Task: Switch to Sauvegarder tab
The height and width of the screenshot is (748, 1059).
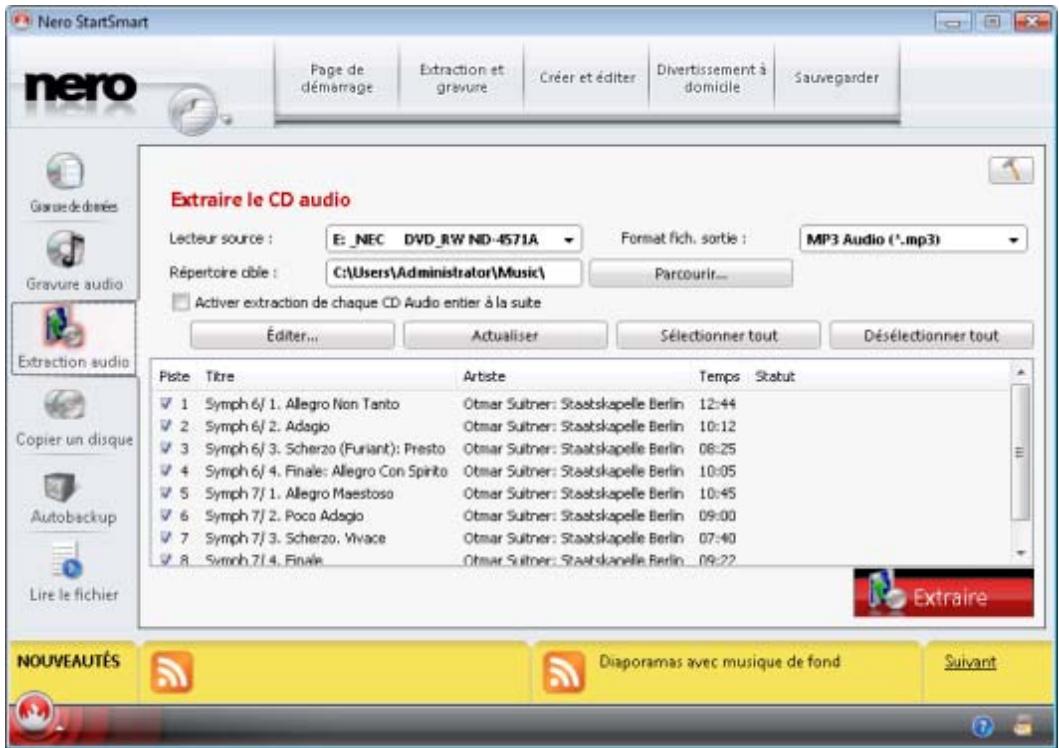Action: tap(837, 78)
